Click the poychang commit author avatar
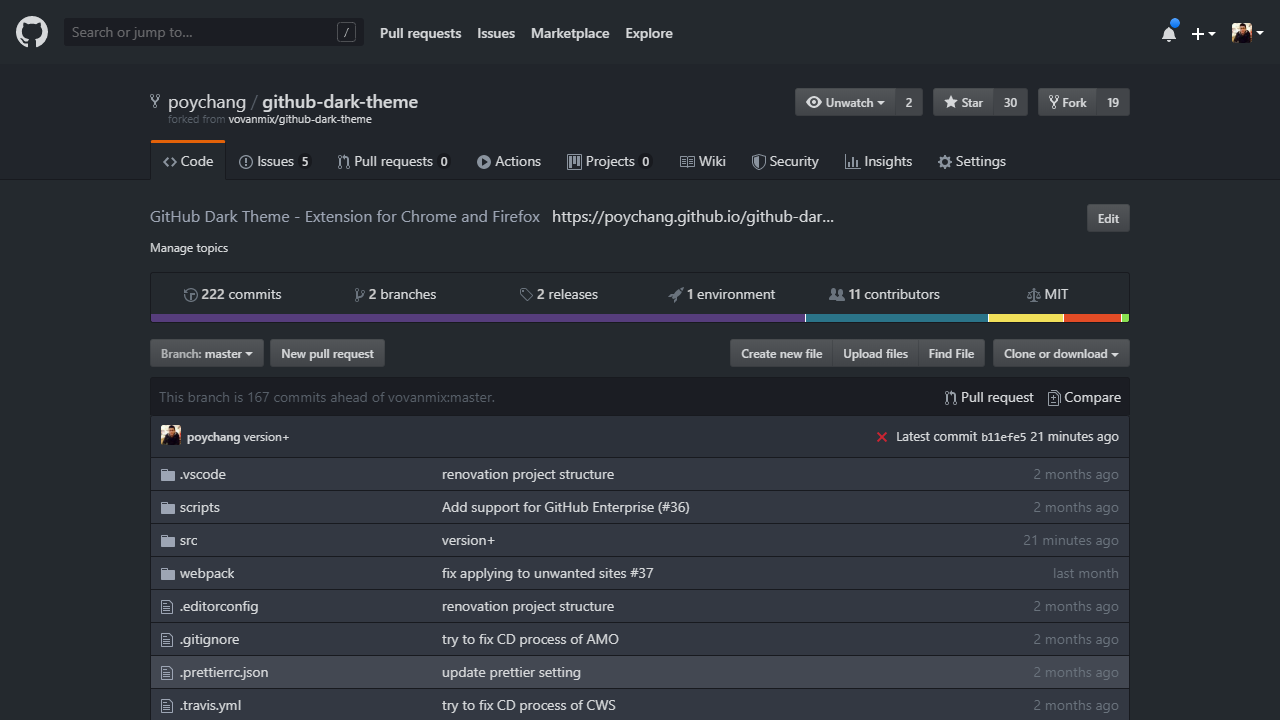Viewport: 1280px width, 720px height. pos(171,436)
